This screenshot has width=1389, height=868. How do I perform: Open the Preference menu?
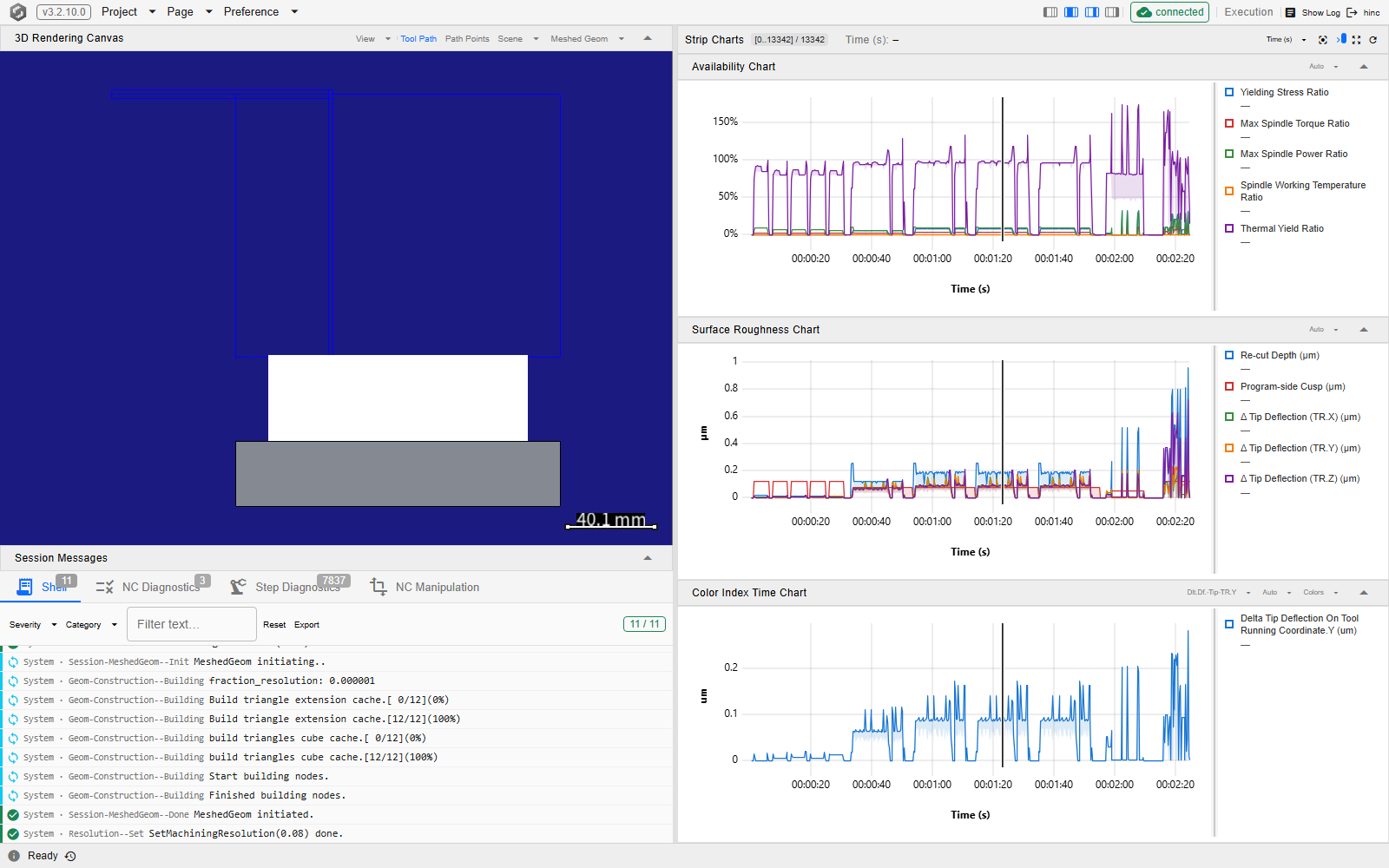tap(260, 12)
